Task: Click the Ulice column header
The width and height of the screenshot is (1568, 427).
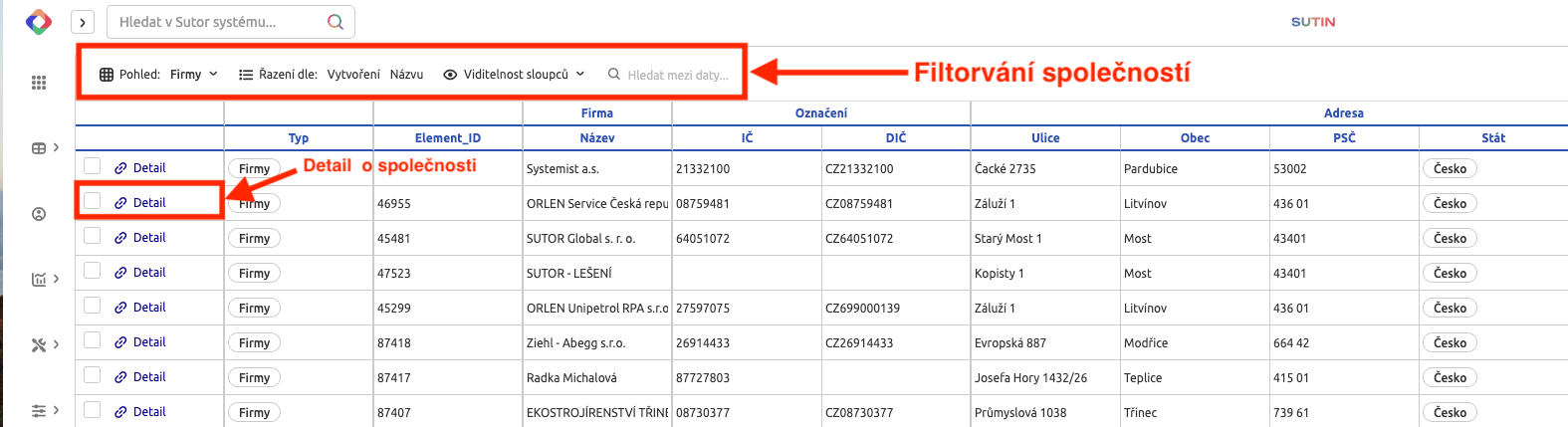Action: tap(1045, 138)
